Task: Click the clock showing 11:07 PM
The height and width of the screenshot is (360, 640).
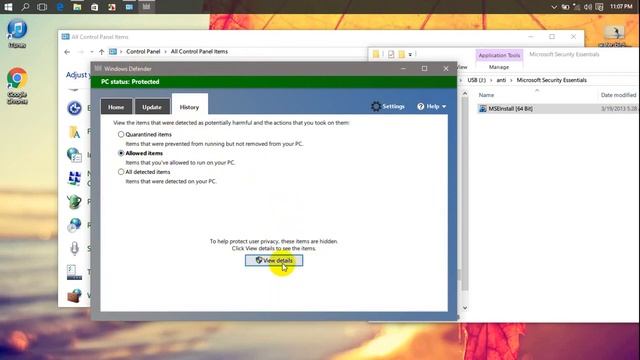Action: [621, 7]
